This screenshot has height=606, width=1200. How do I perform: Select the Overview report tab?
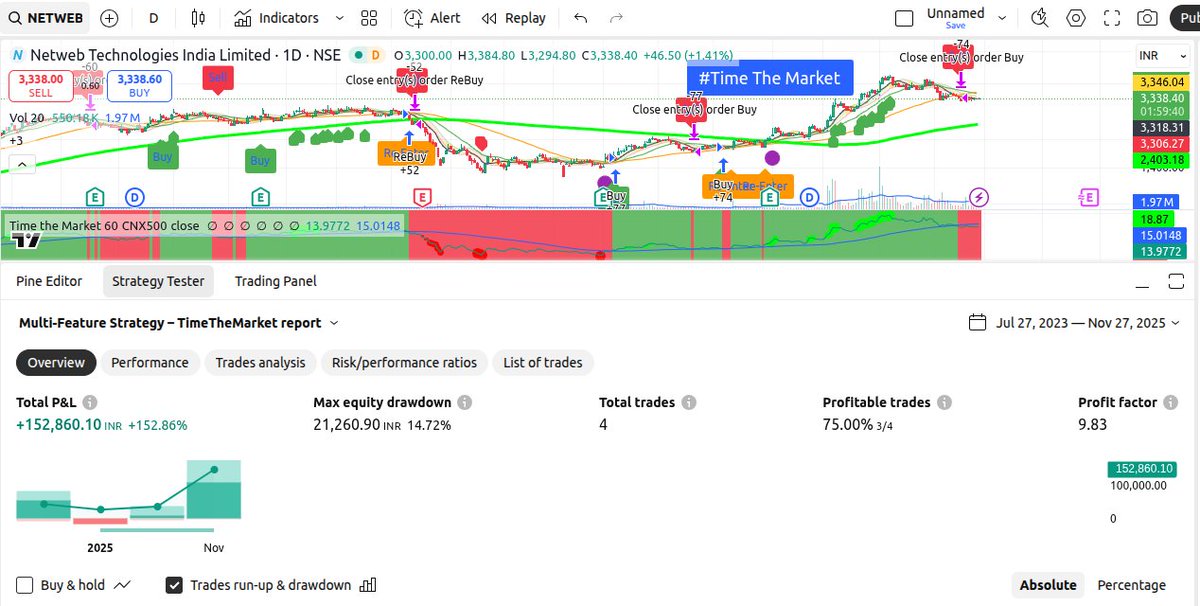click(56, 363)
